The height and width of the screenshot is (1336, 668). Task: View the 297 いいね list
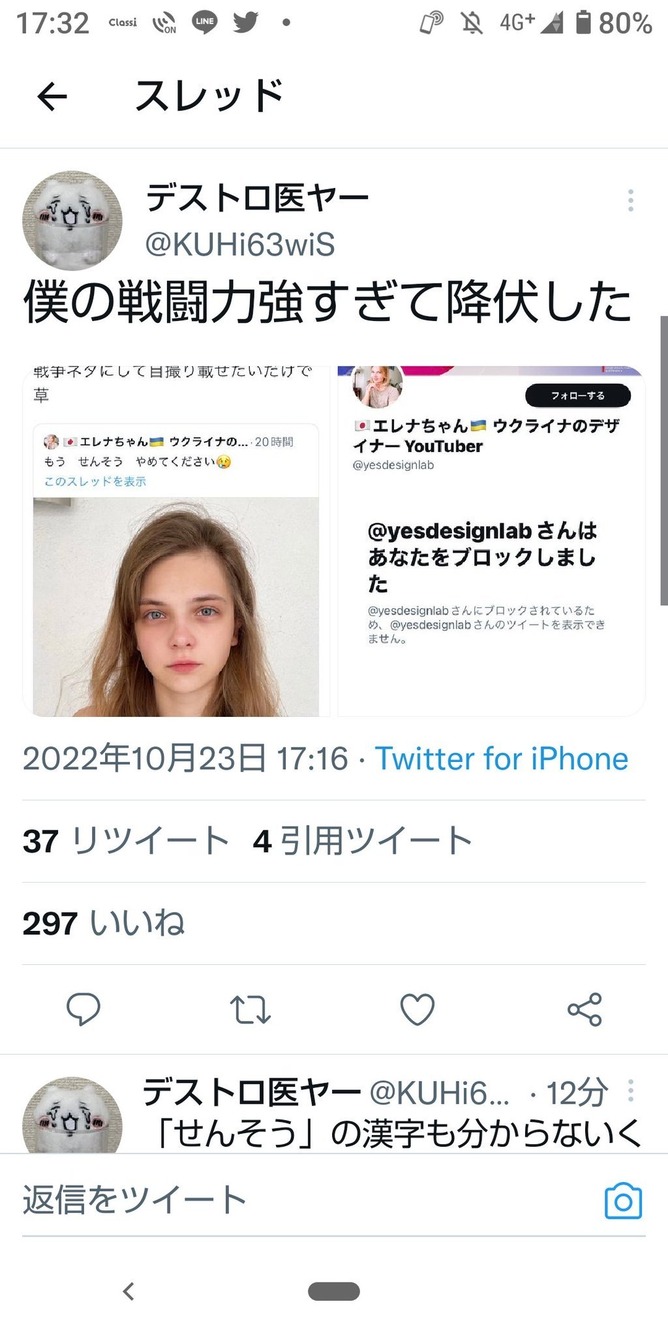coord(104,923)
